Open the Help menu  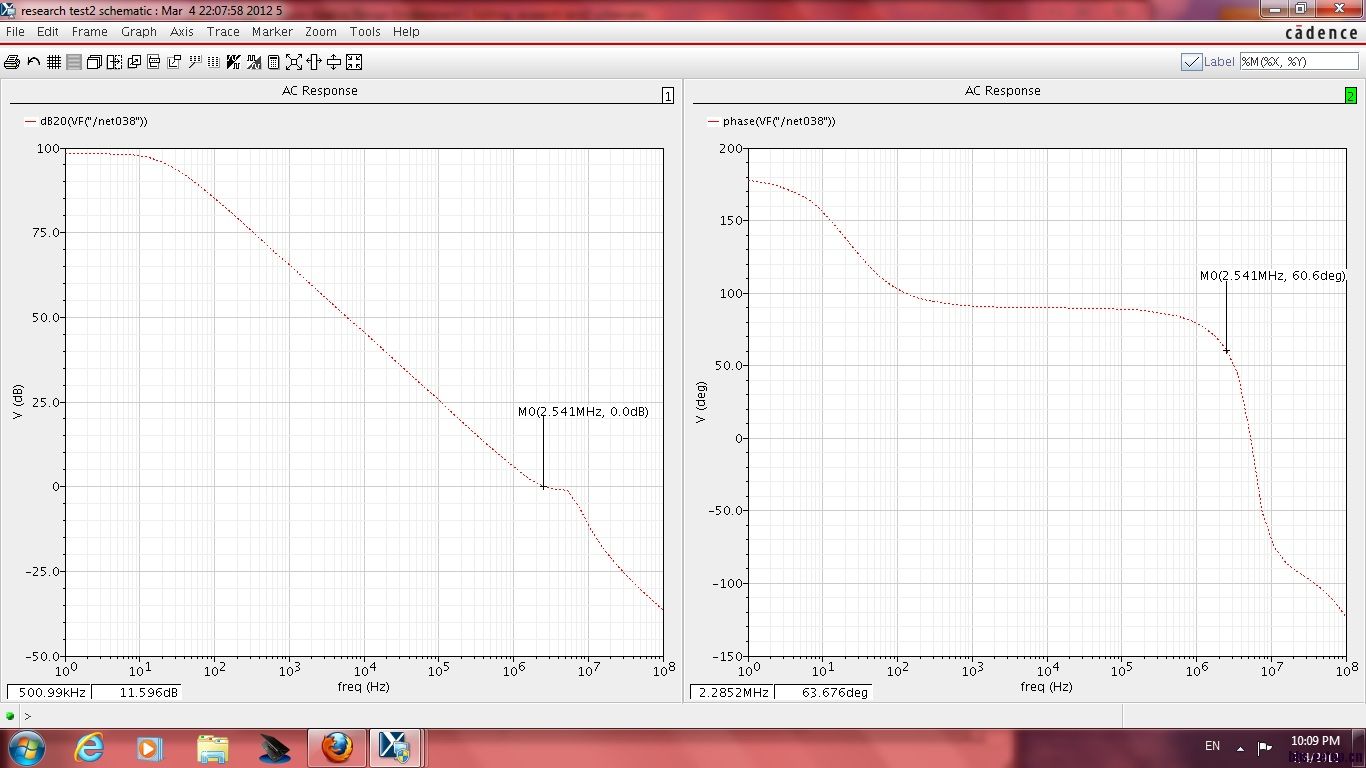[x=406, y=32]
